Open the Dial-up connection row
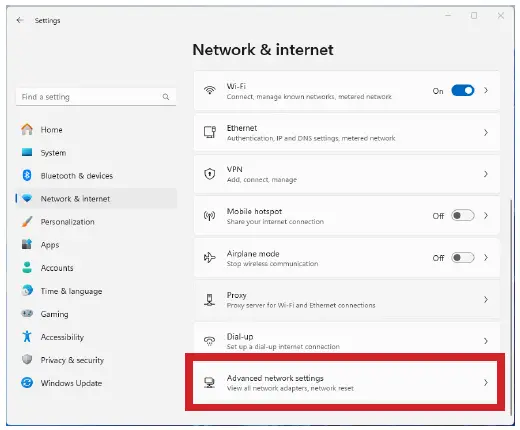The image size is (520, 430). click(347, 341)
